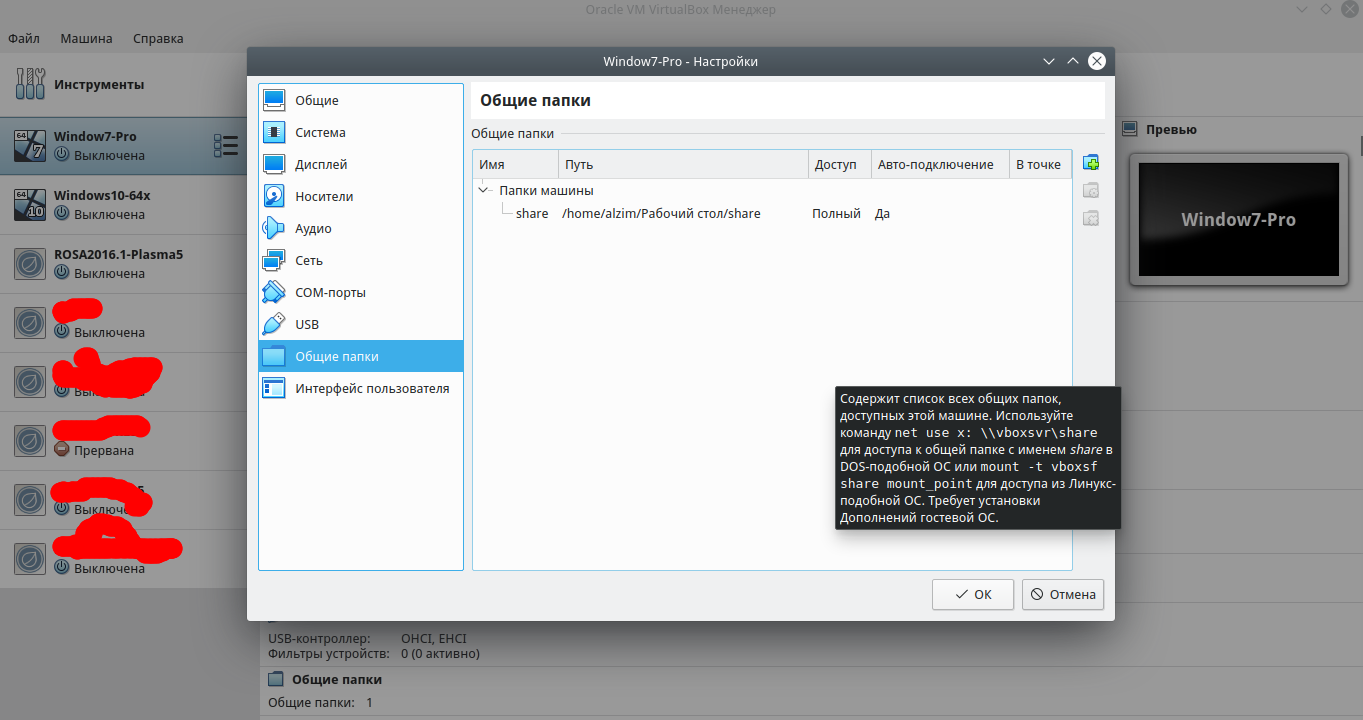The width and height of the screenshot is (1363, 720).
Task: Open the Файл menu
Action: tap(24, 38)
